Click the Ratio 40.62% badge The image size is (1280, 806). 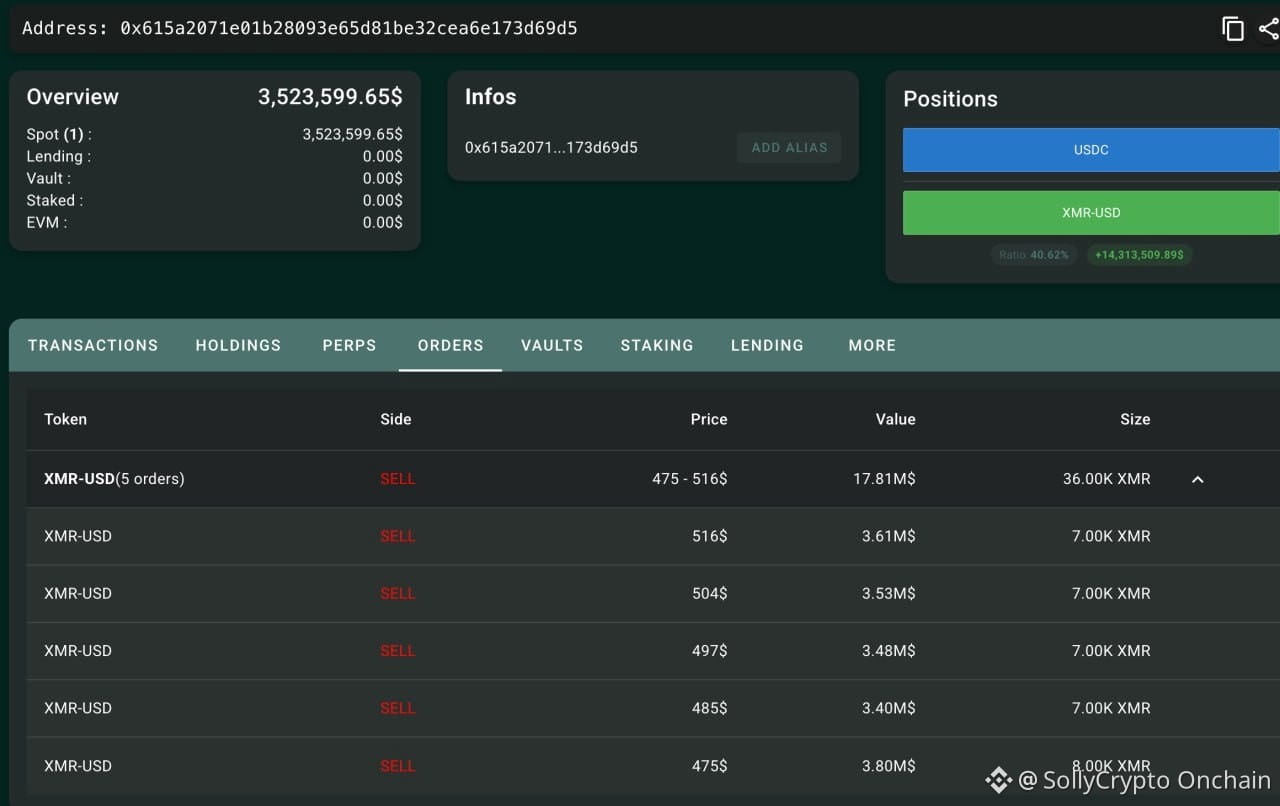(1034, 255)
